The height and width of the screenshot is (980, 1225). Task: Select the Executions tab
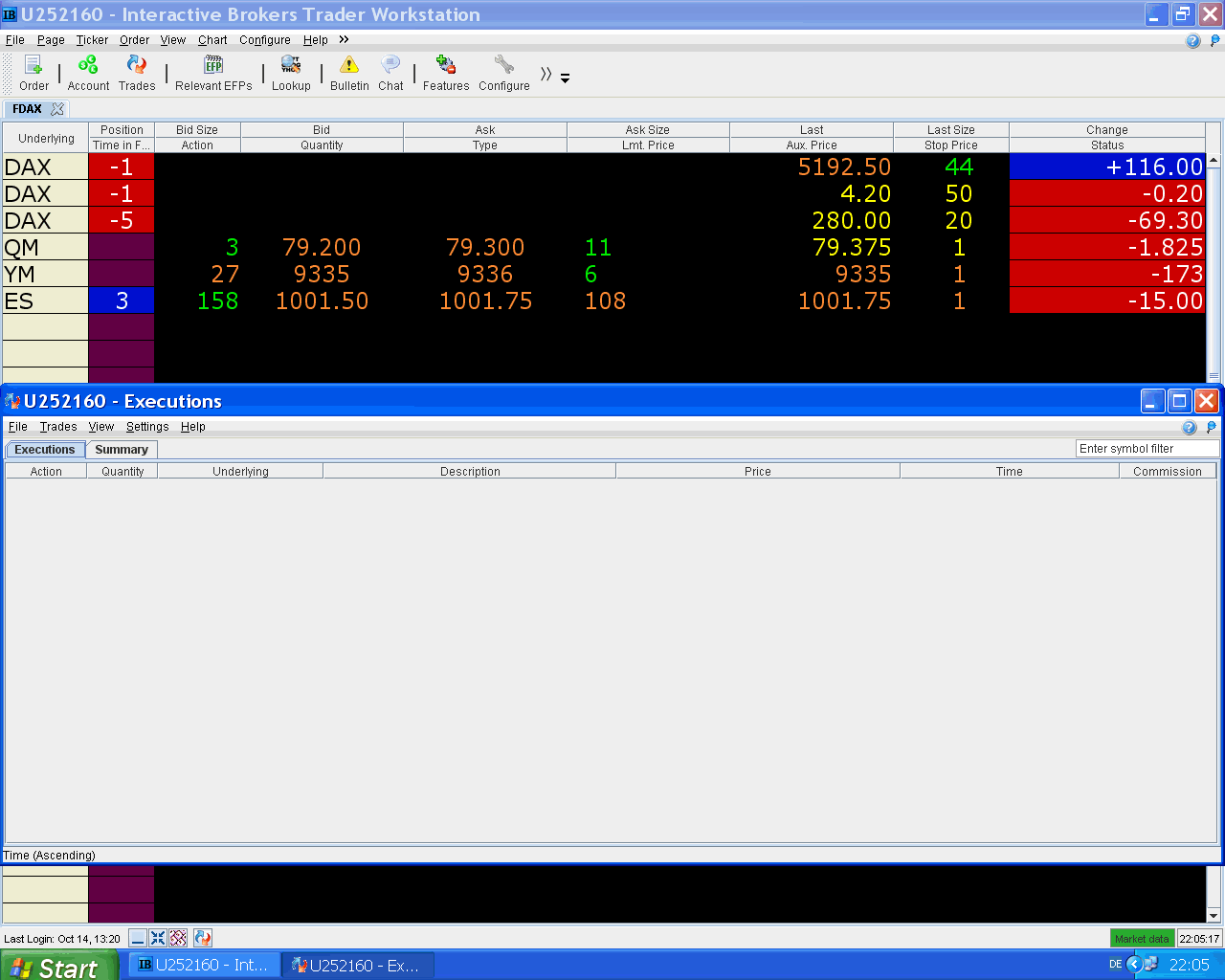tap(44, 450)
